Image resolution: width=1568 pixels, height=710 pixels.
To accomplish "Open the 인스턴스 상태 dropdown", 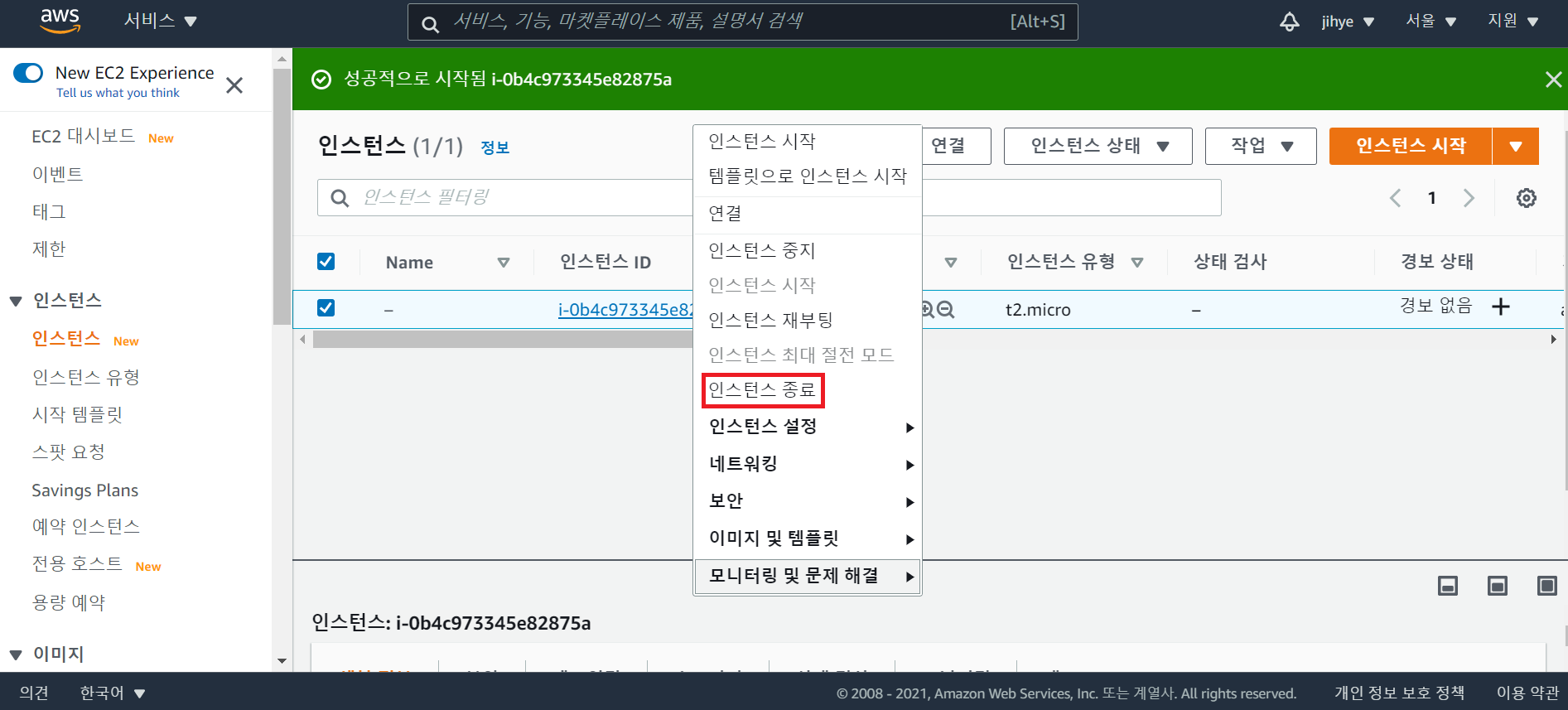I will point(1098,147).
